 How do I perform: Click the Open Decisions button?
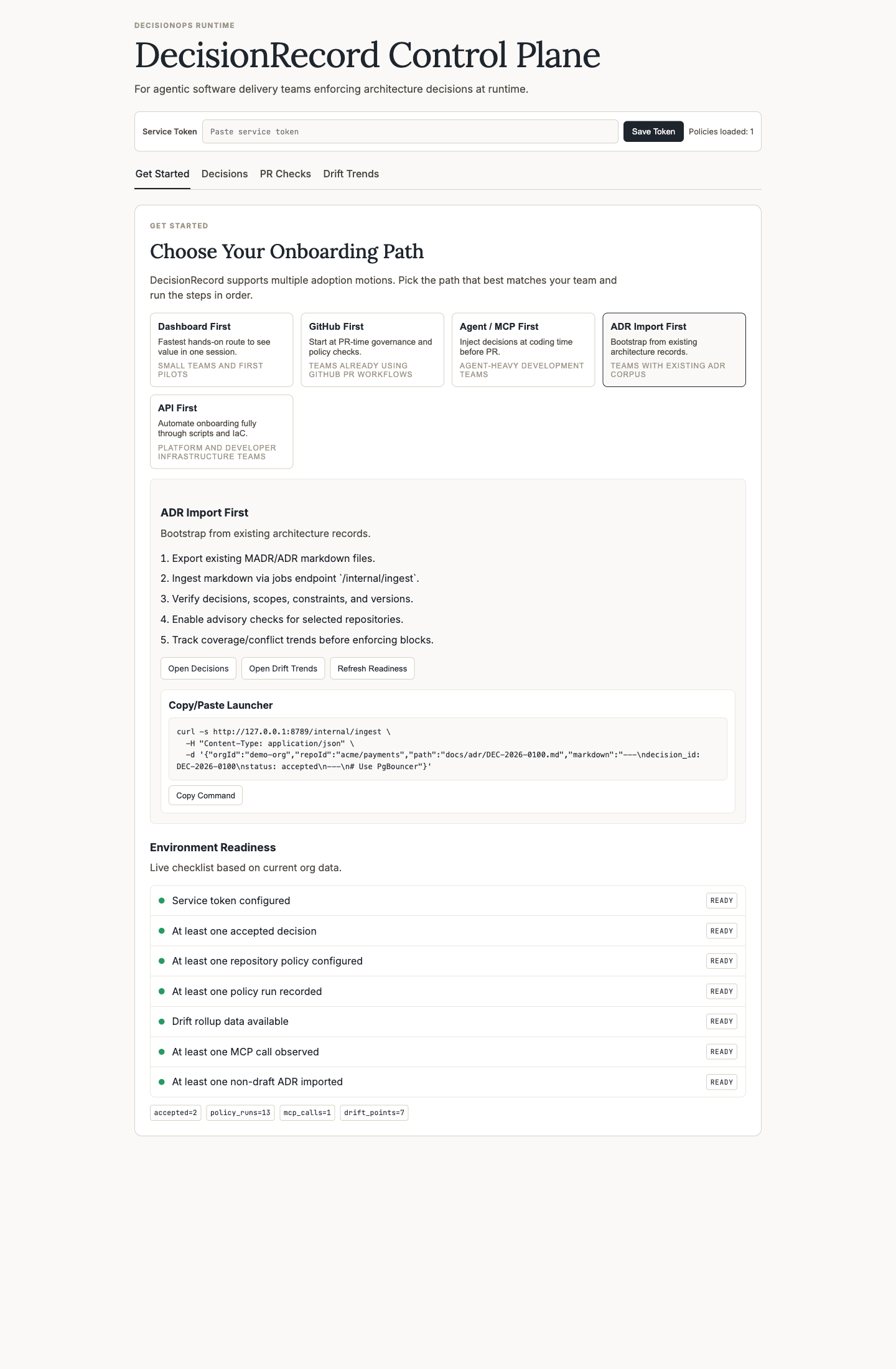[x=198, y=668]
